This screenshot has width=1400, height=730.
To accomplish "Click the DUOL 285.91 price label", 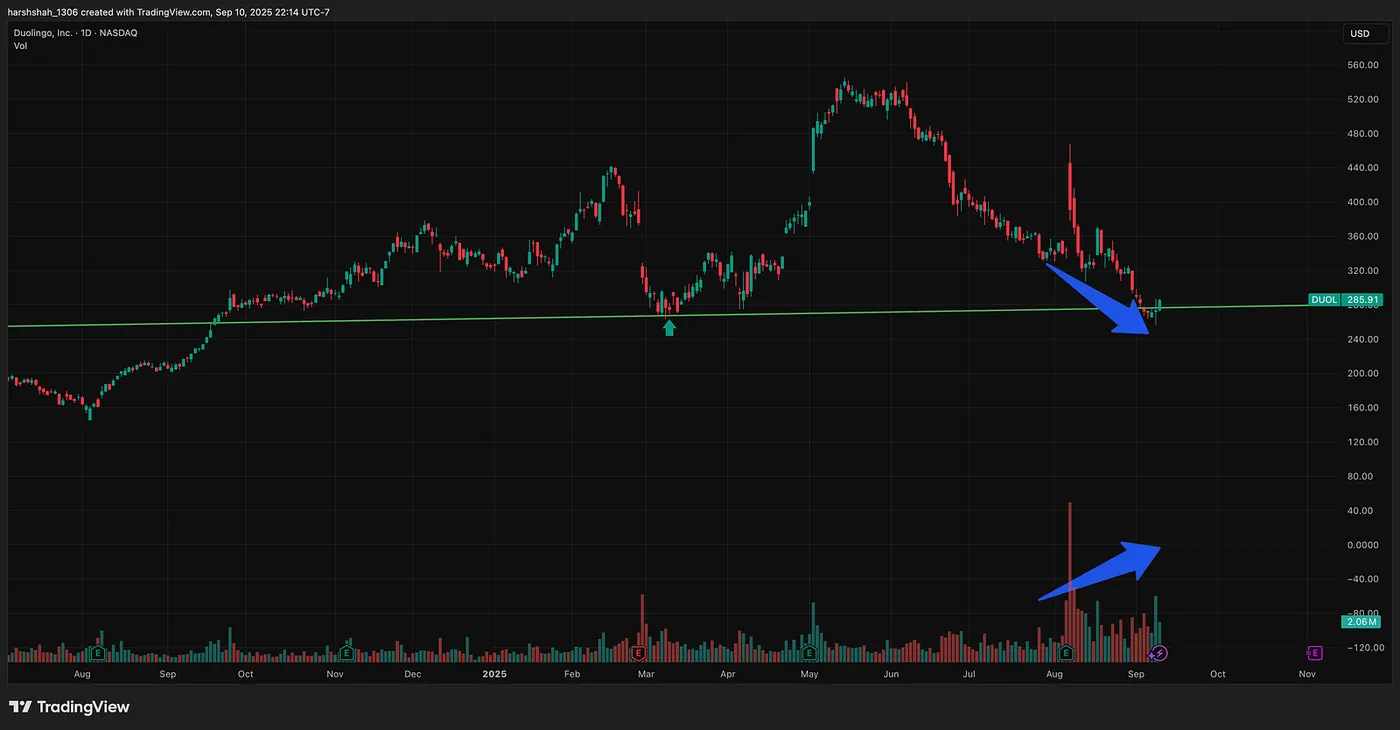I will click(x=1346, y=299).
